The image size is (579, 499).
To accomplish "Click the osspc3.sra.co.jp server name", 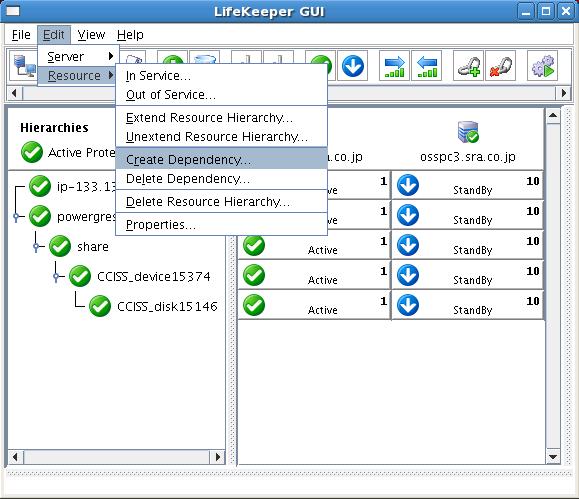I will (x=468, y=157).
